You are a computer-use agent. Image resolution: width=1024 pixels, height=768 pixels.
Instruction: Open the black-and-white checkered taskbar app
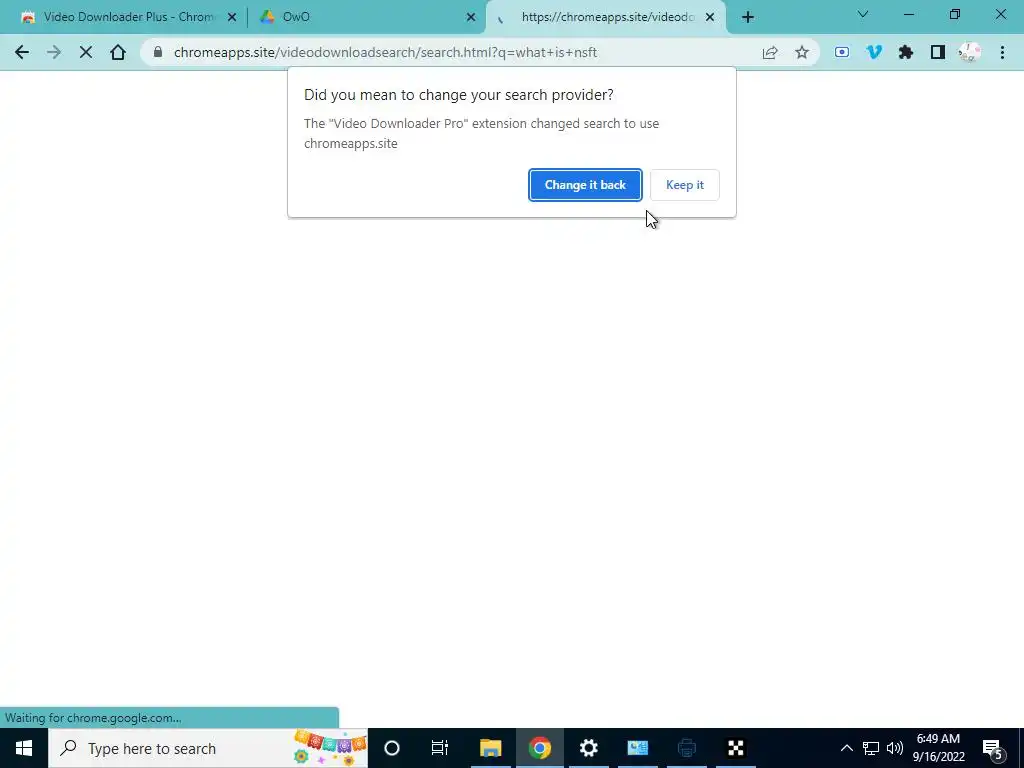tap(735, 748)
